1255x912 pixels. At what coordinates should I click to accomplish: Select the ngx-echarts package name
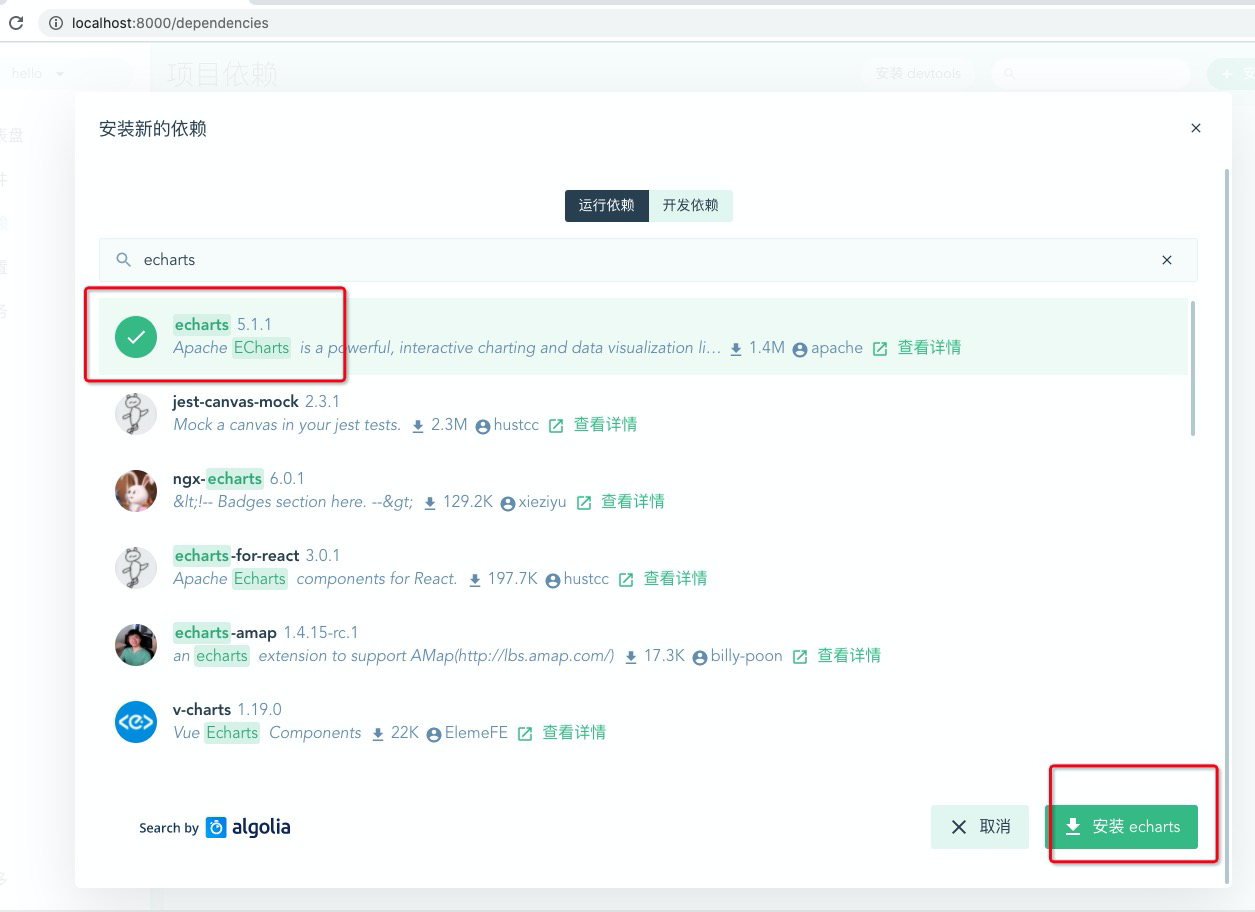tap(218, 478)
